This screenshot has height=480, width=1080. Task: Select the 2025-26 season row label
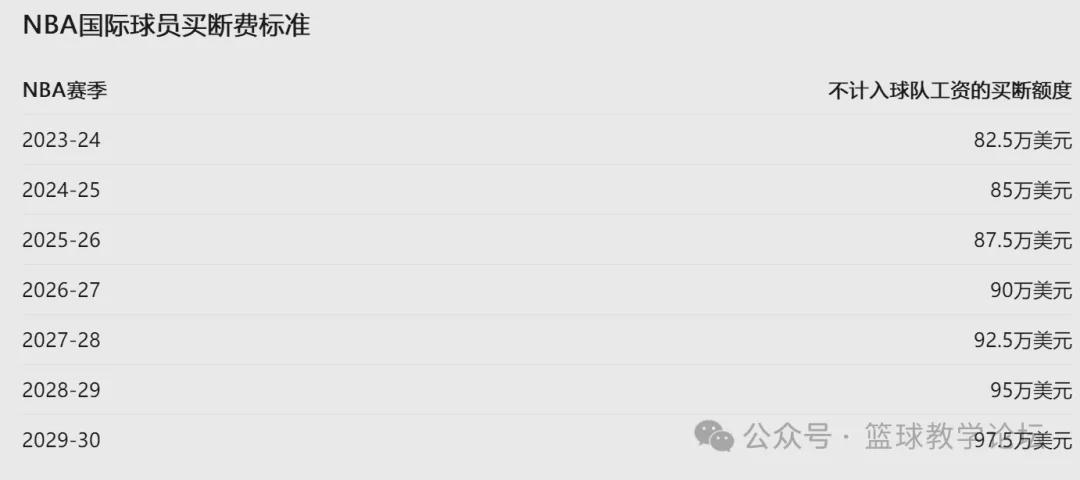coord(61,240)
